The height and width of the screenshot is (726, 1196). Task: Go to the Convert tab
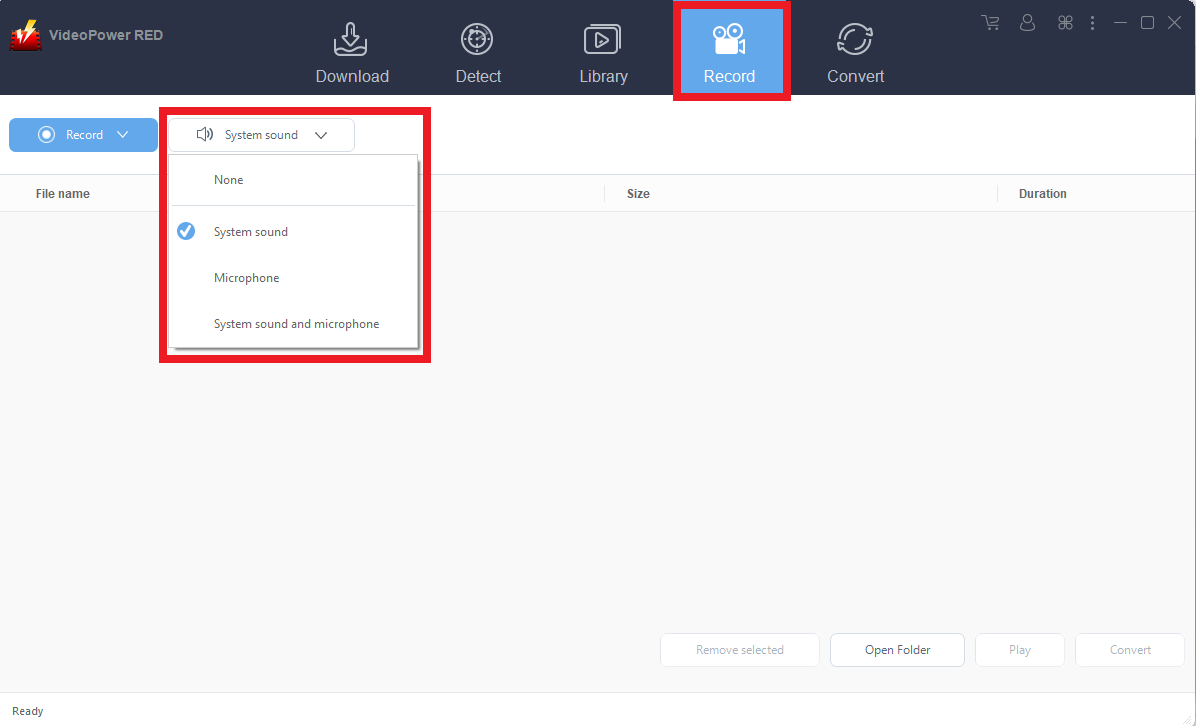[x=855, y=53]
